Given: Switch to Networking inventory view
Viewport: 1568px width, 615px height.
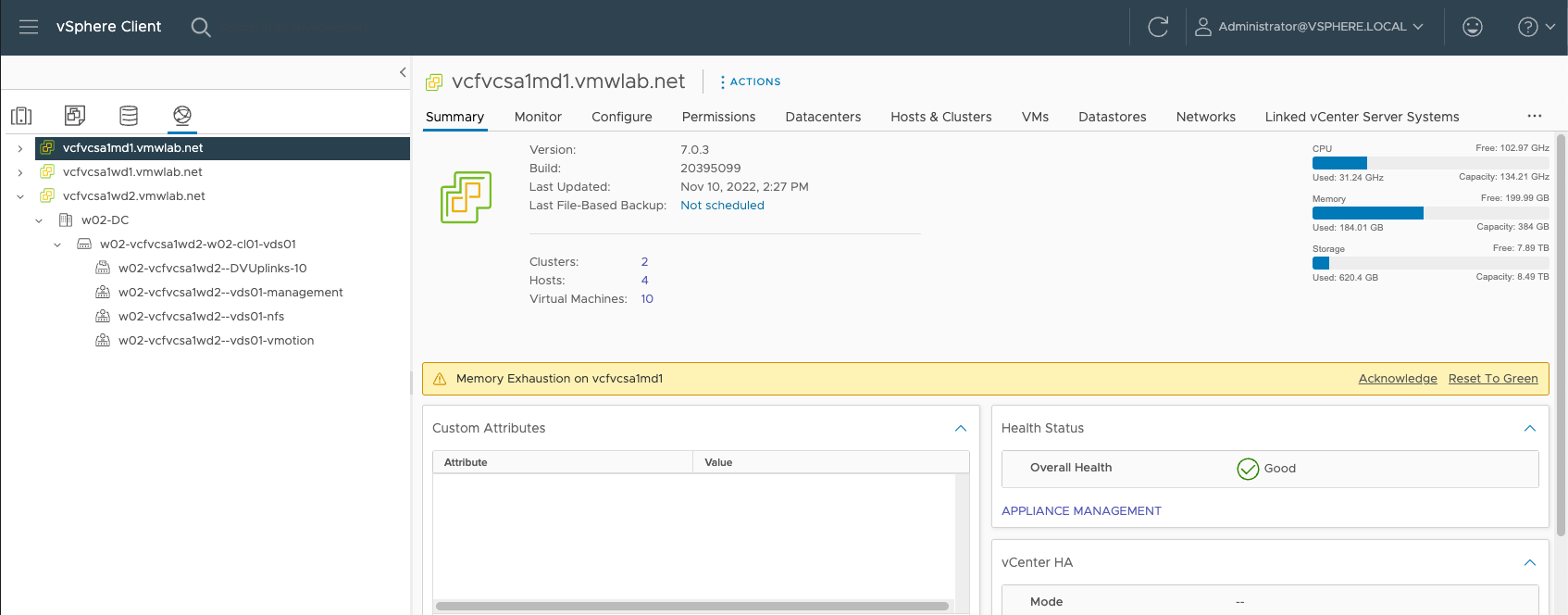Looking at the screenshot, I should (x=182, y=115).
